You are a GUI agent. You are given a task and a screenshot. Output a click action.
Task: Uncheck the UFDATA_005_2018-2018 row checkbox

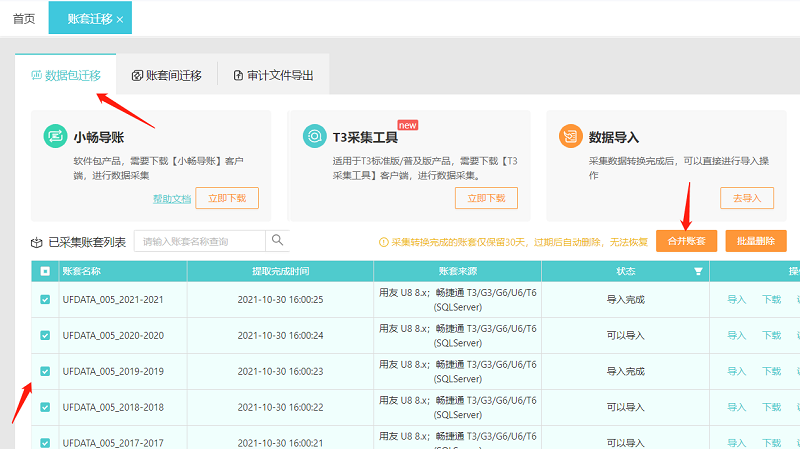45,407
